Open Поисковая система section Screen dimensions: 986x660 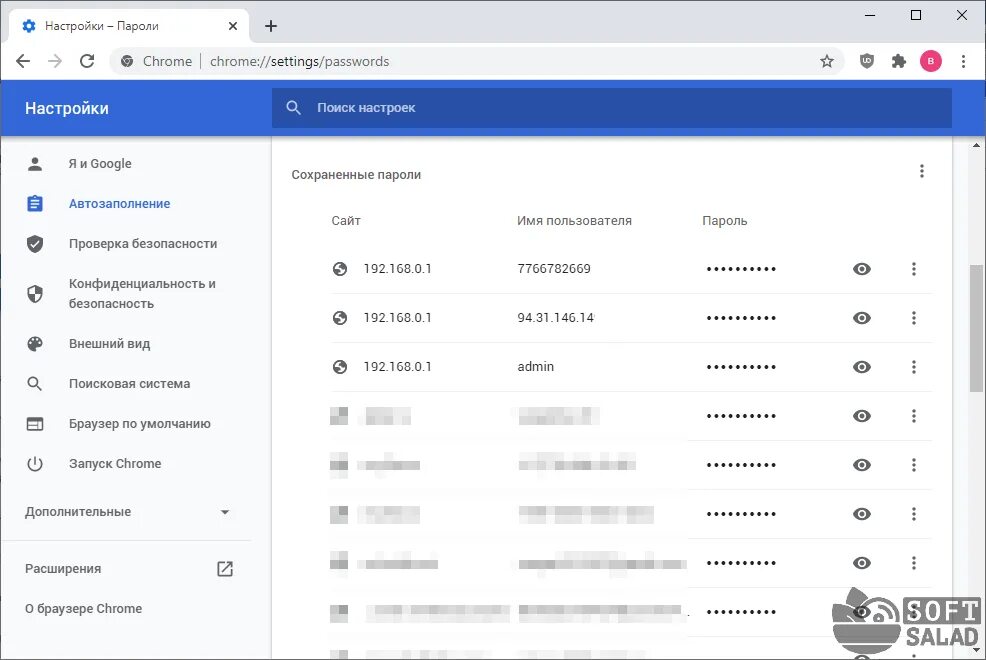tap(129, 383)
